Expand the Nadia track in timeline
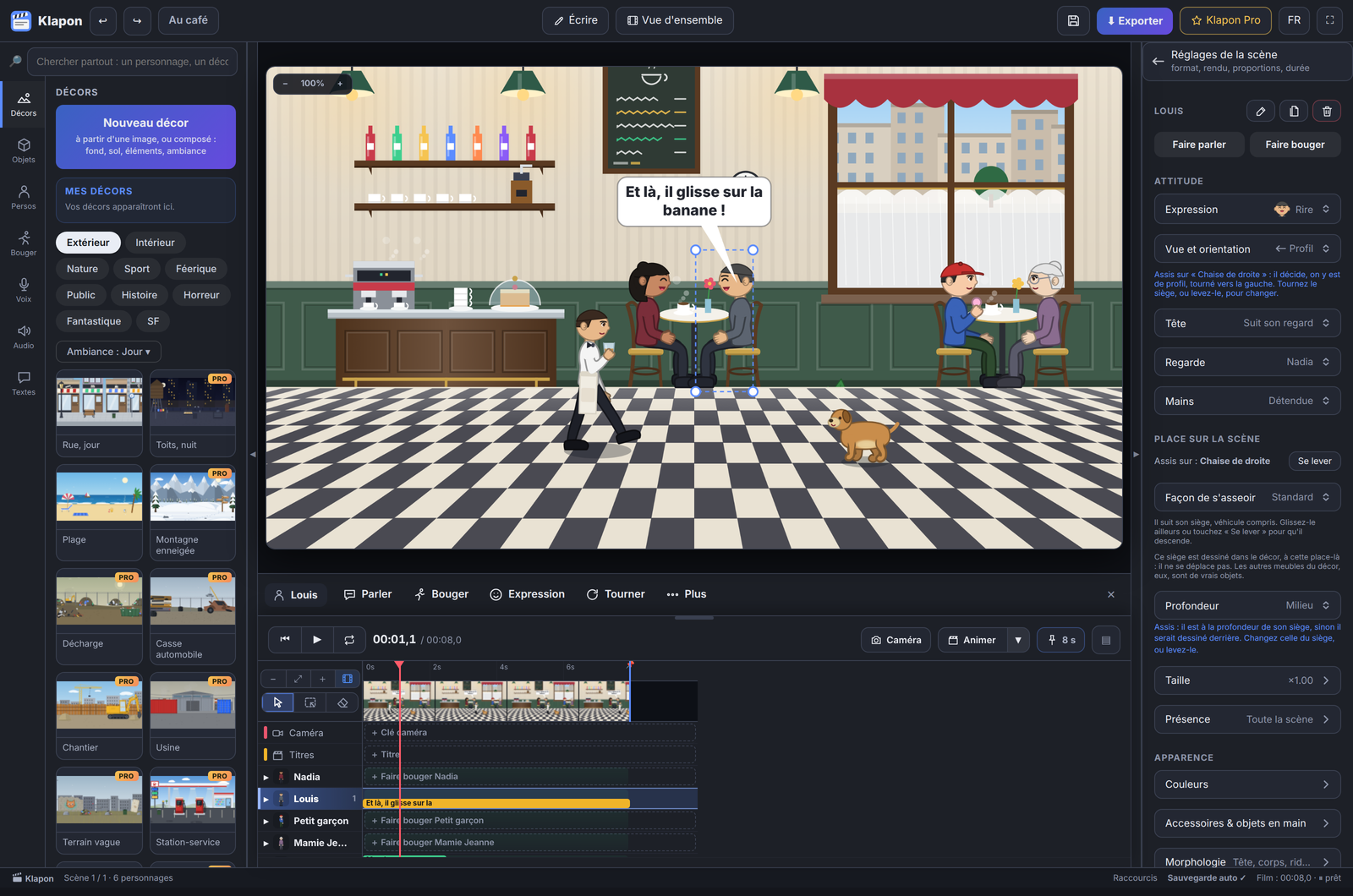 pos(266,778)
